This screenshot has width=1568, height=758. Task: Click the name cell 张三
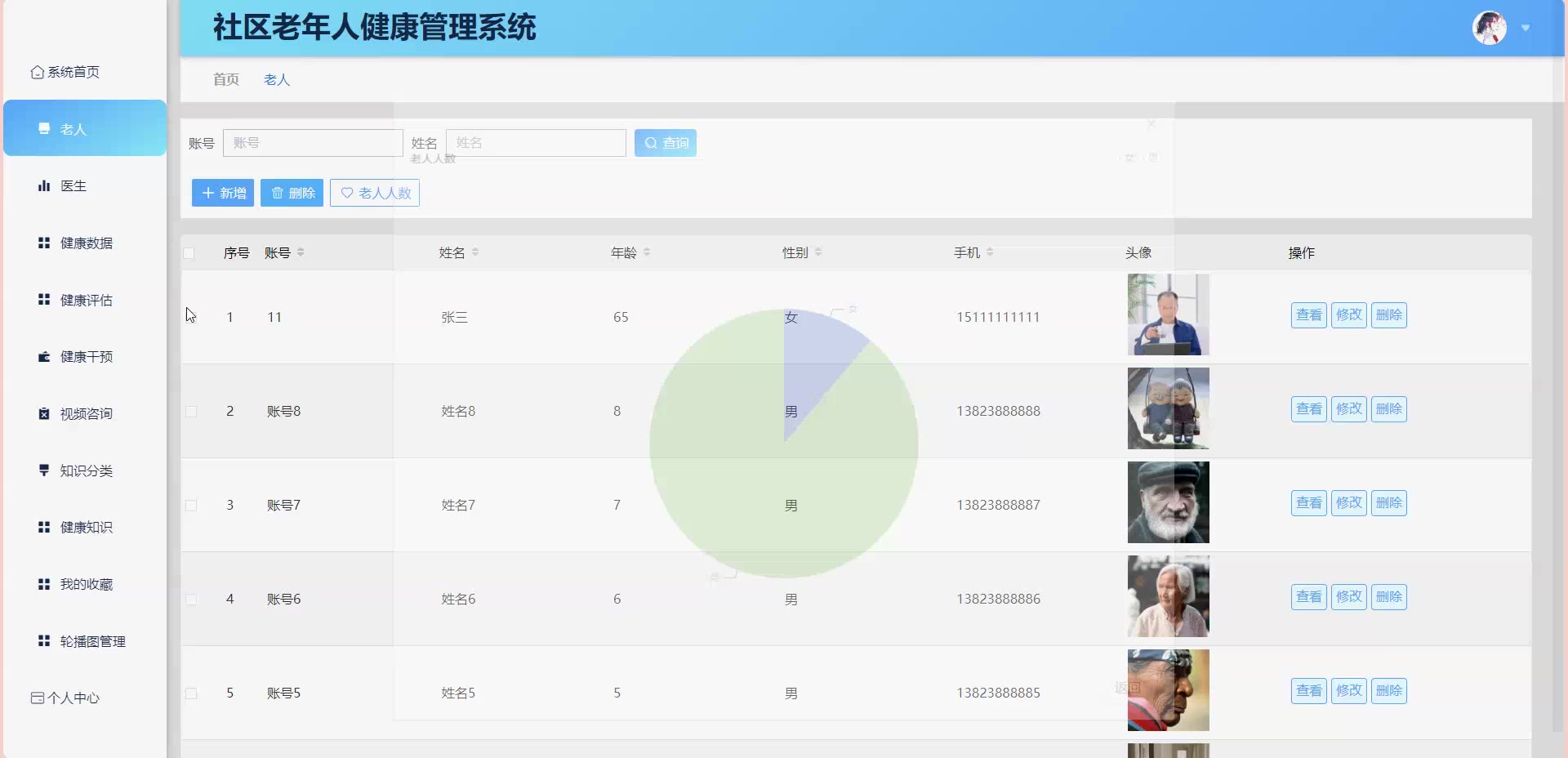click(x=455, y=318)
